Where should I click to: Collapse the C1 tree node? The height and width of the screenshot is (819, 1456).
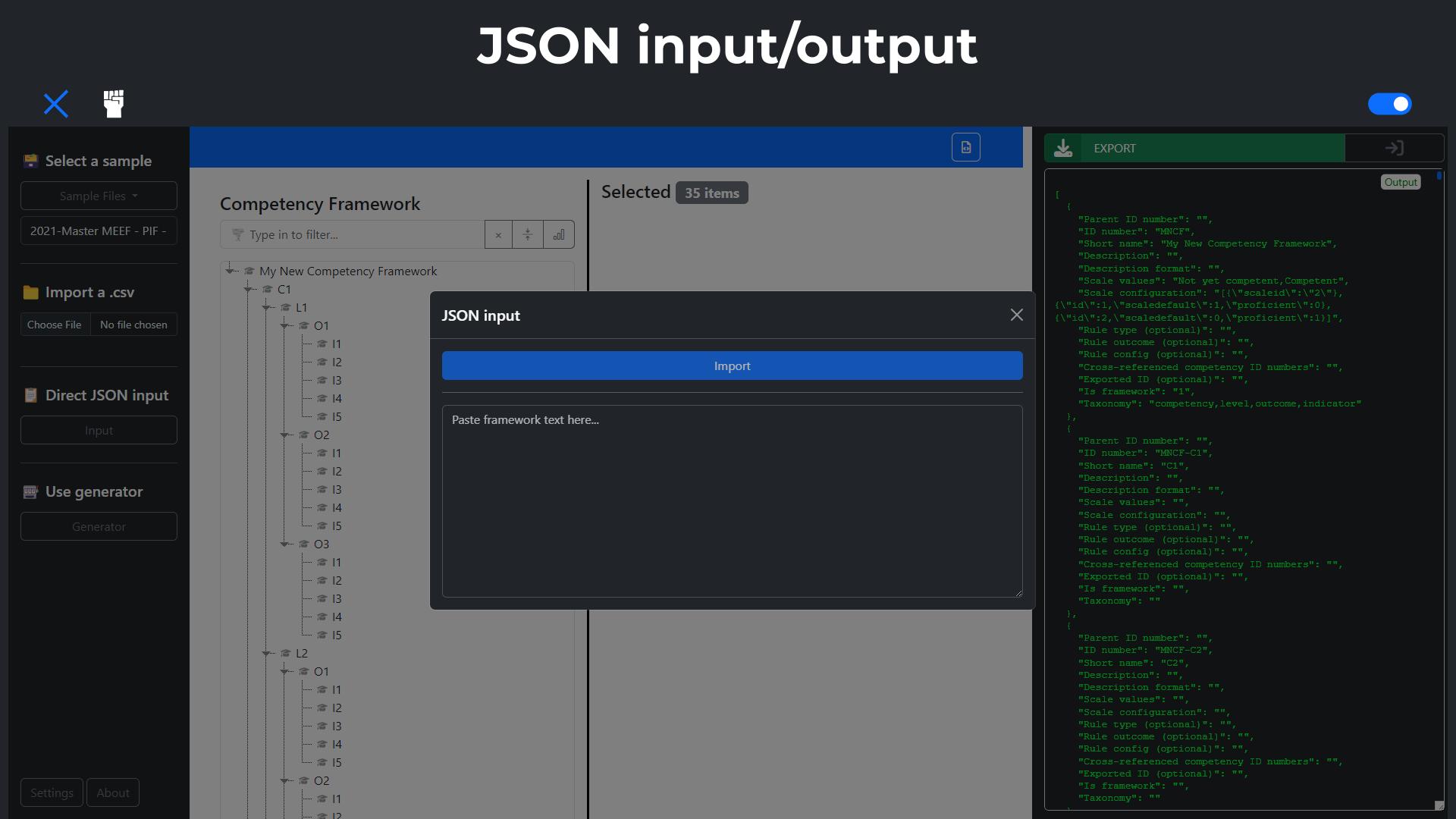coord(248,289)
